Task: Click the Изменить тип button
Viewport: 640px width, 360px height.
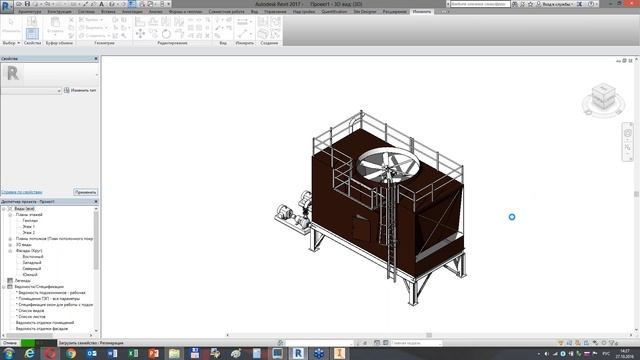Action: [x=80, y=90]
